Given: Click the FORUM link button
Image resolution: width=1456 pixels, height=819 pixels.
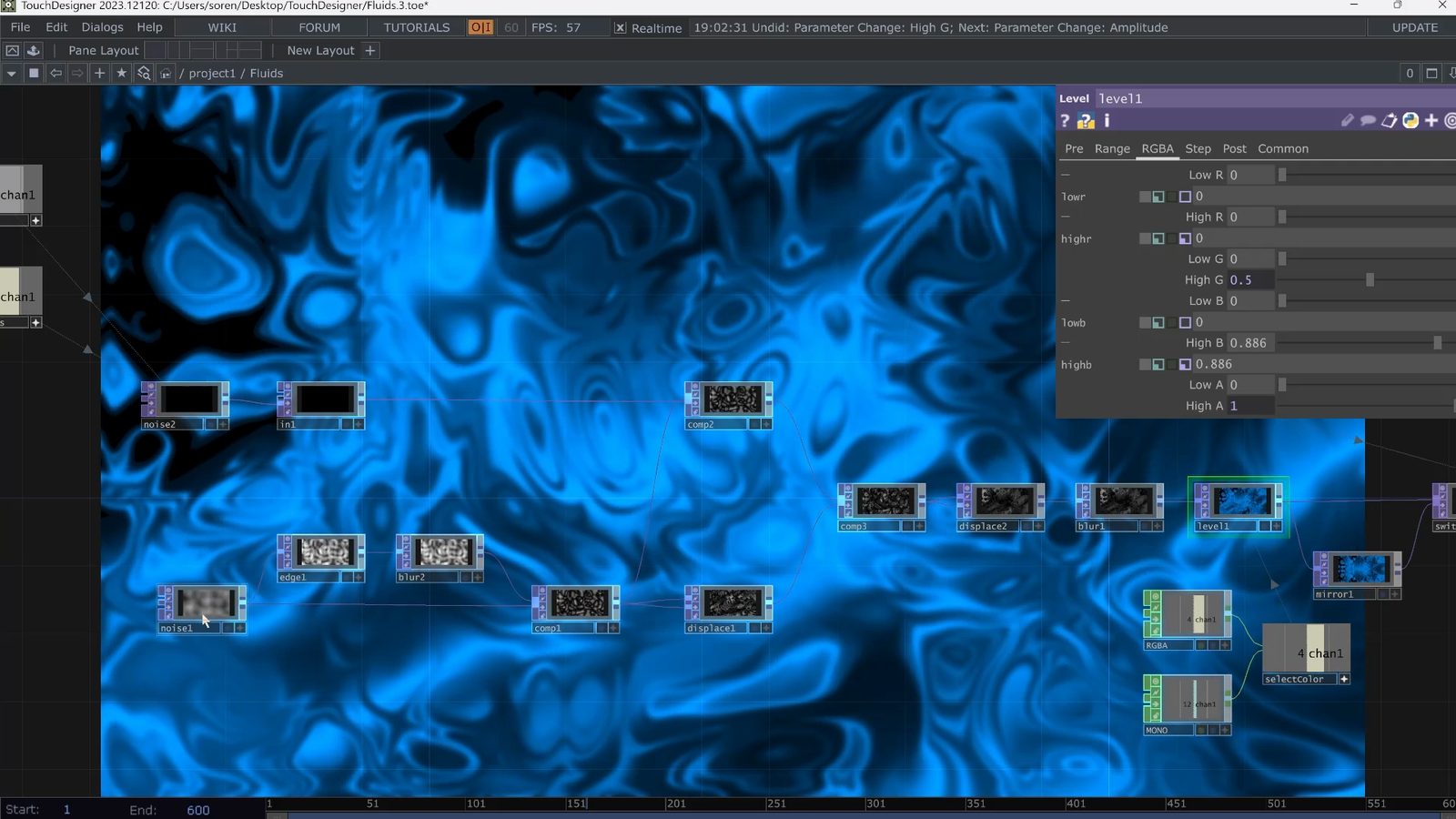Looking at the screenshot, I should pyautogui.click(x=319, y=27).
